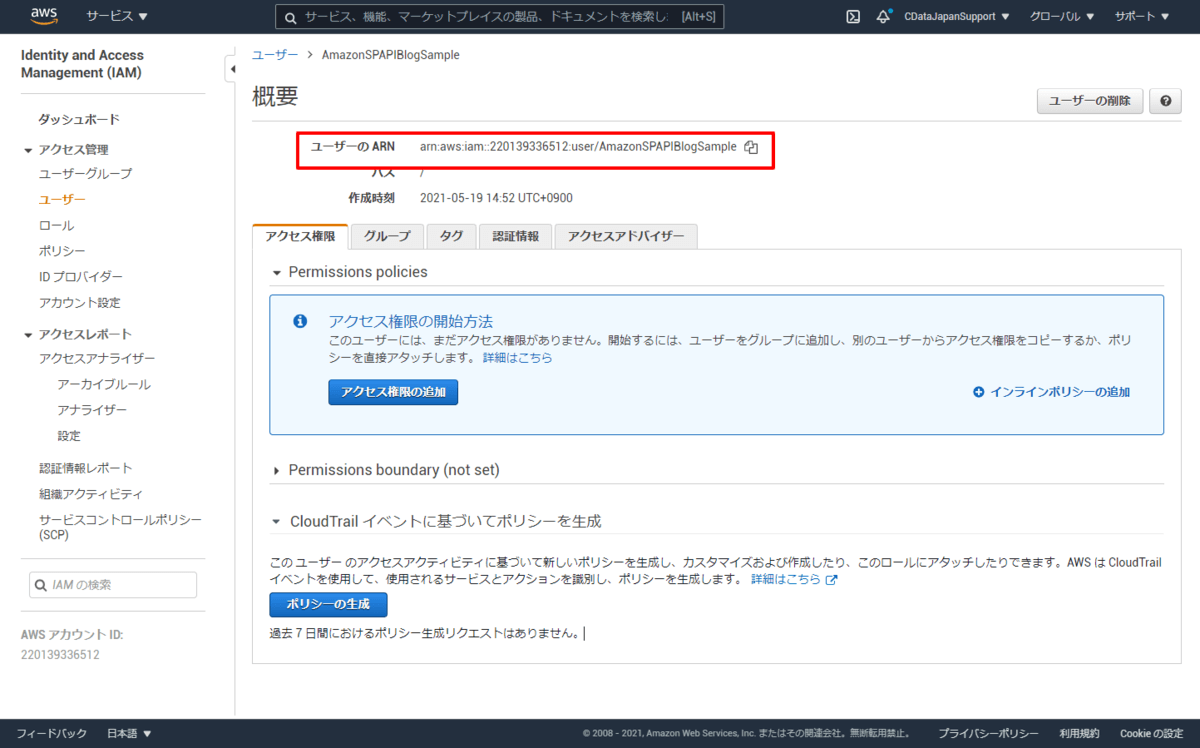Open ダッシュボード in sidebar
The image size is (1200, 748).
click(x=79, y=120)
